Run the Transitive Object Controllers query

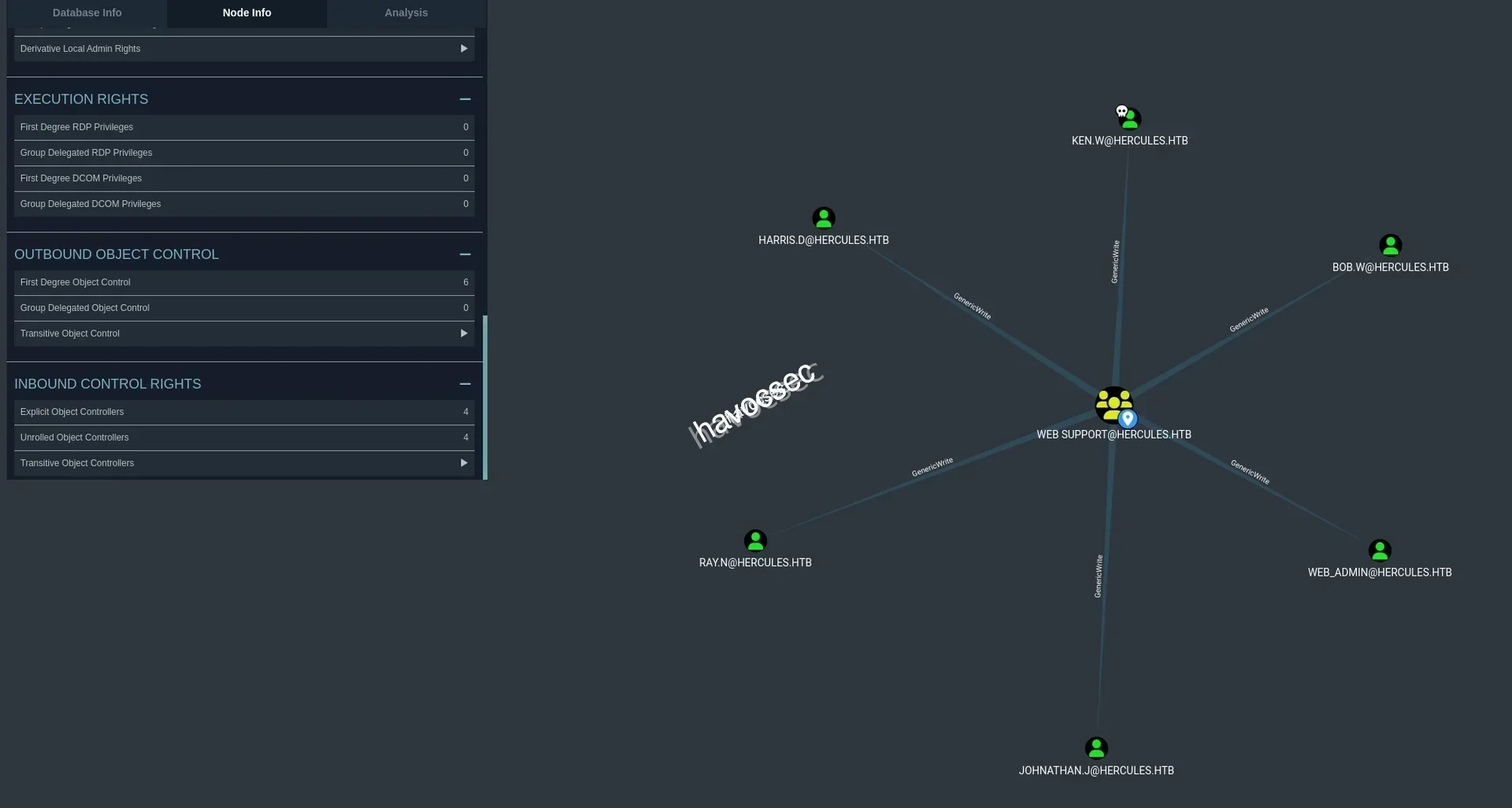pos(244,463)
